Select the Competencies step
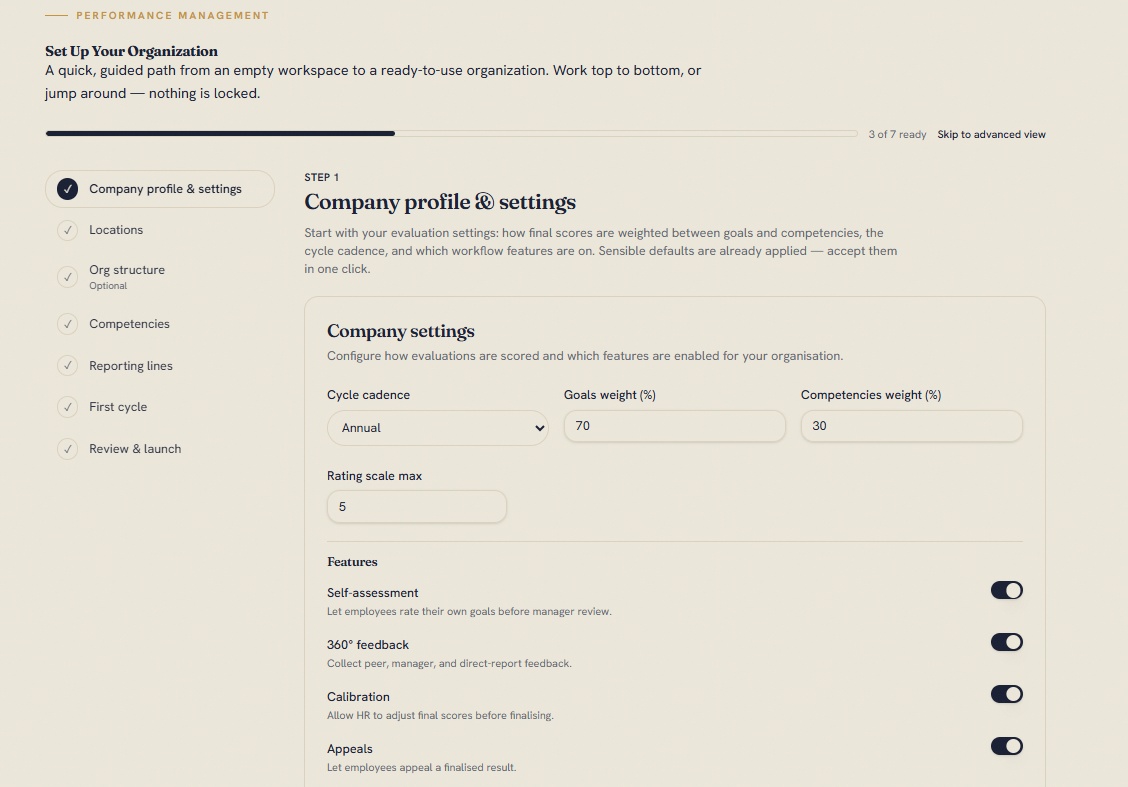1128x787 pixels. [x=160, y=324]
